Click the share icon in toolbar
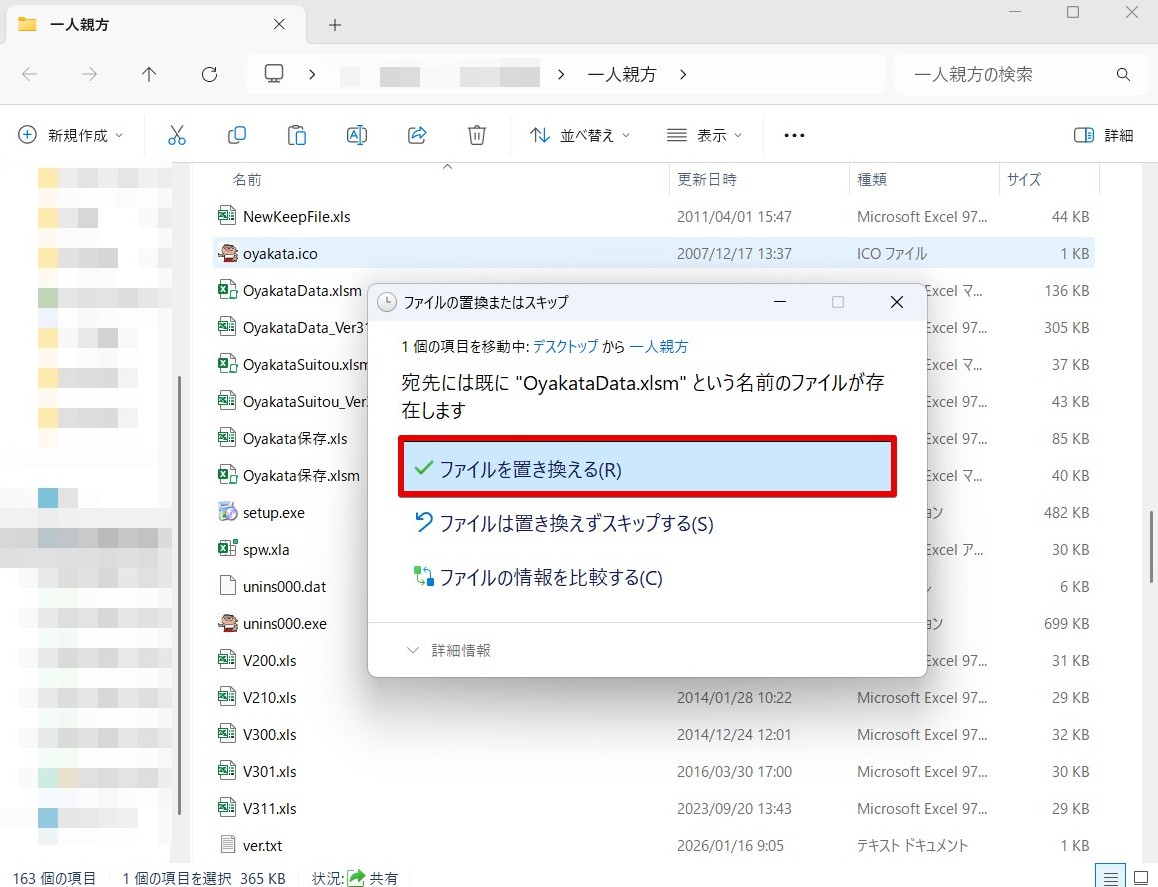 pyautogui.click(x=418, y=135)
